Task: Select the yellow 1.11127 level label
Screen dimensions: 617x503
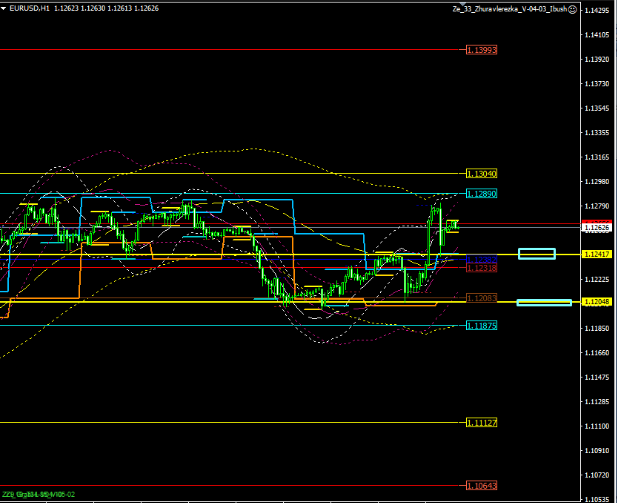Action: point(482,423)
